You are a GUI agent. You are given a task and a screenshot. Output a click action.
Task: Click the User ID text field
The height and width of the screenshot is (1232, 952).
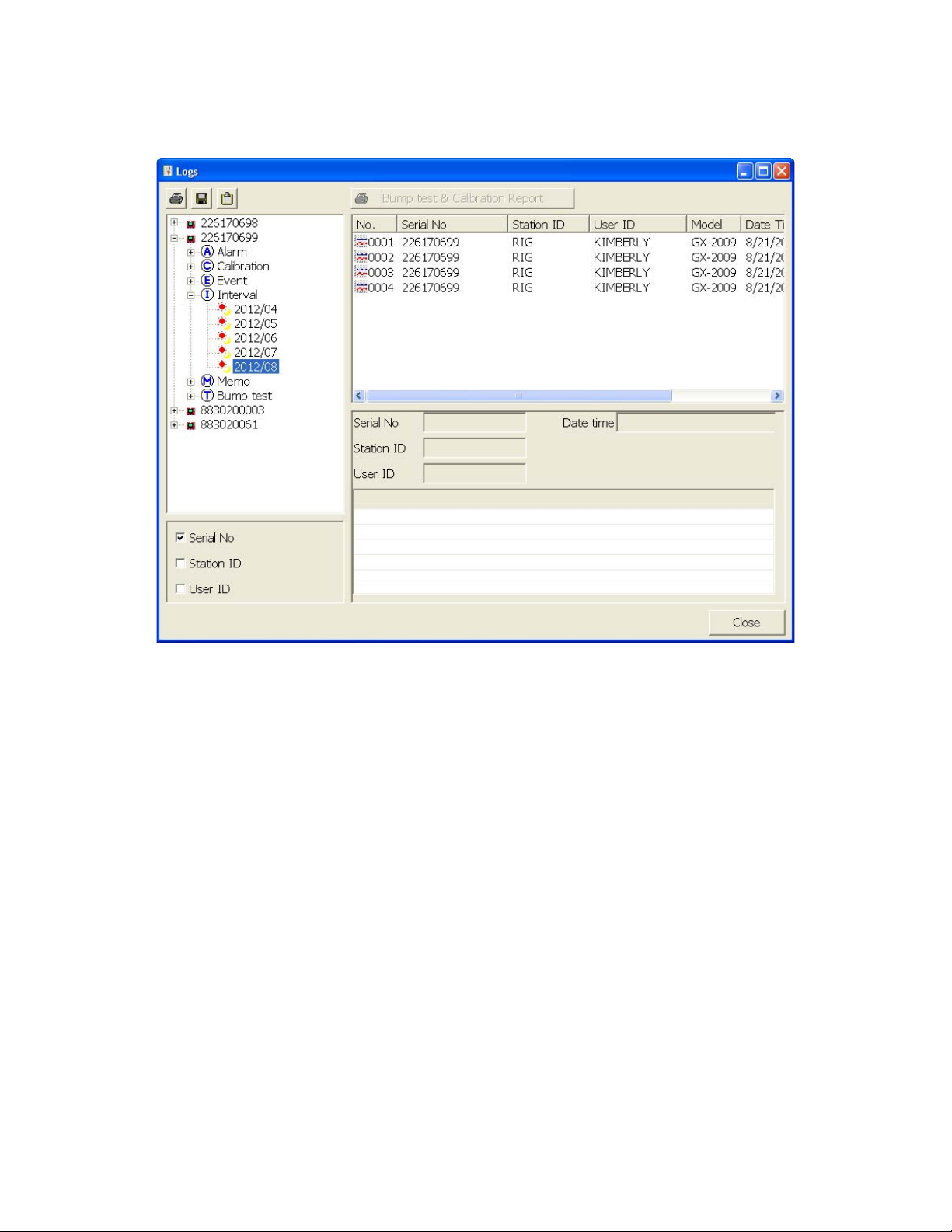coord(475,473)
